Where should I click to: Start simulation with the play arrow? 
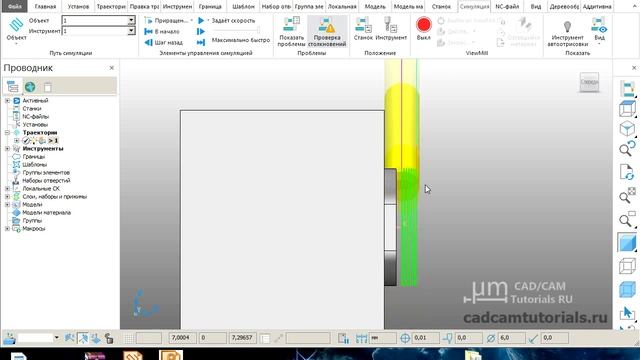201,20
